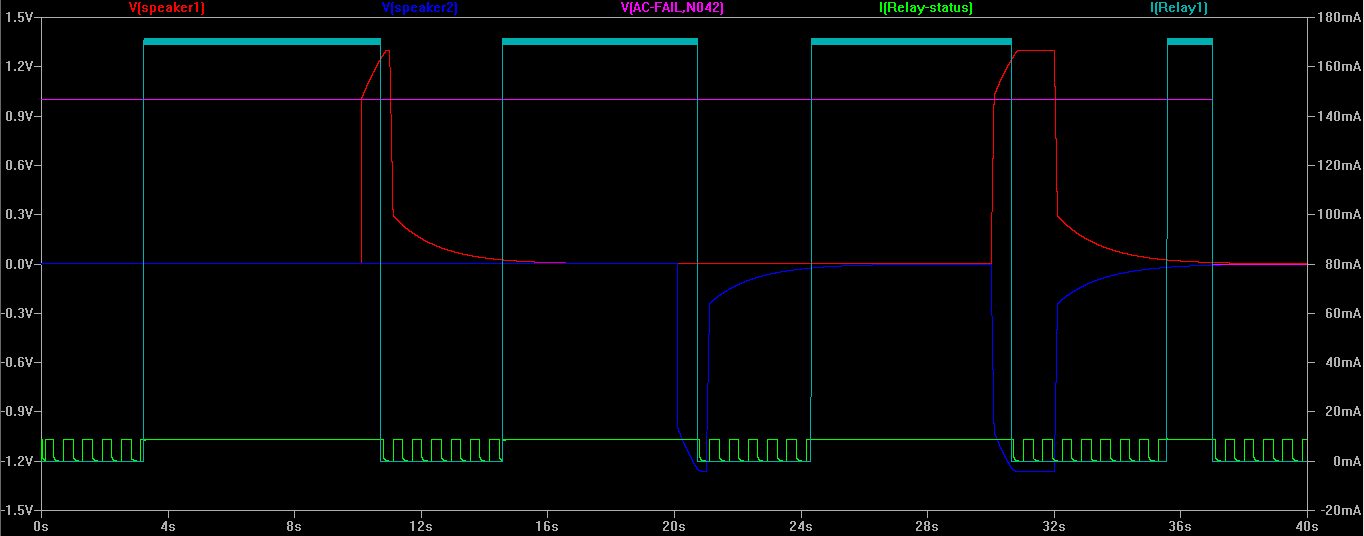Click the -20mA right axis label
This screenshot has width=1364, height=536.
coord(1341,510)
